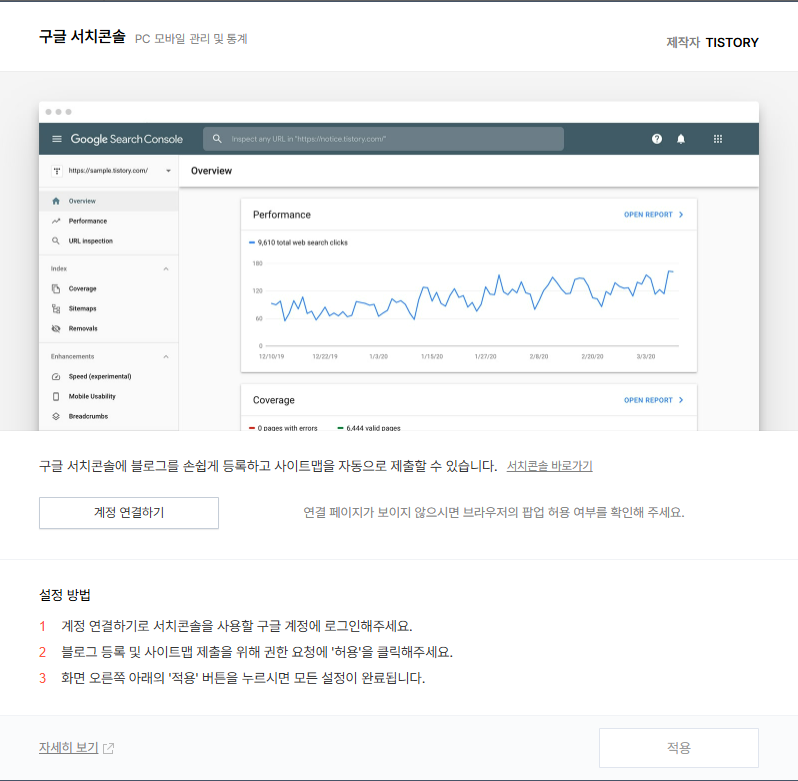Click the 적용 button
The width and height of the screenshot is (798, 781).
point(678,747)
